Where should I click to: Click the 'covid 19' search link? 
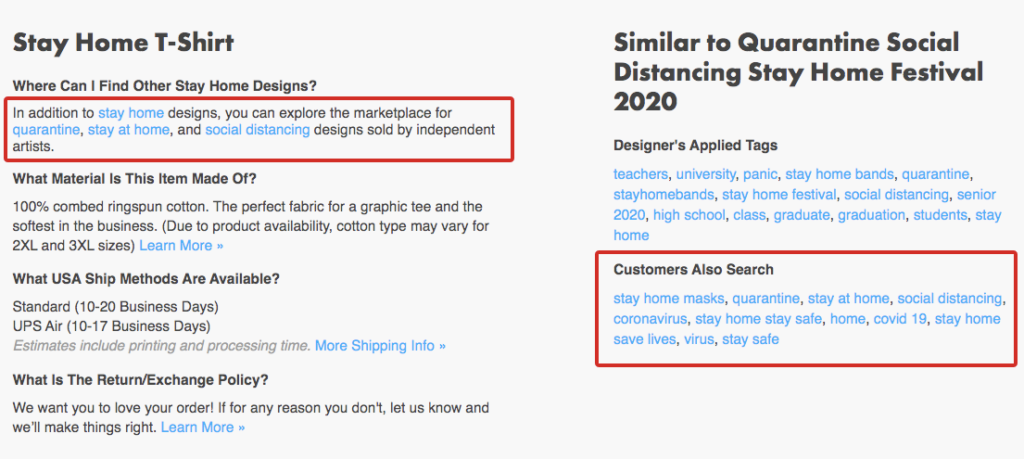(x=900, y=319)
